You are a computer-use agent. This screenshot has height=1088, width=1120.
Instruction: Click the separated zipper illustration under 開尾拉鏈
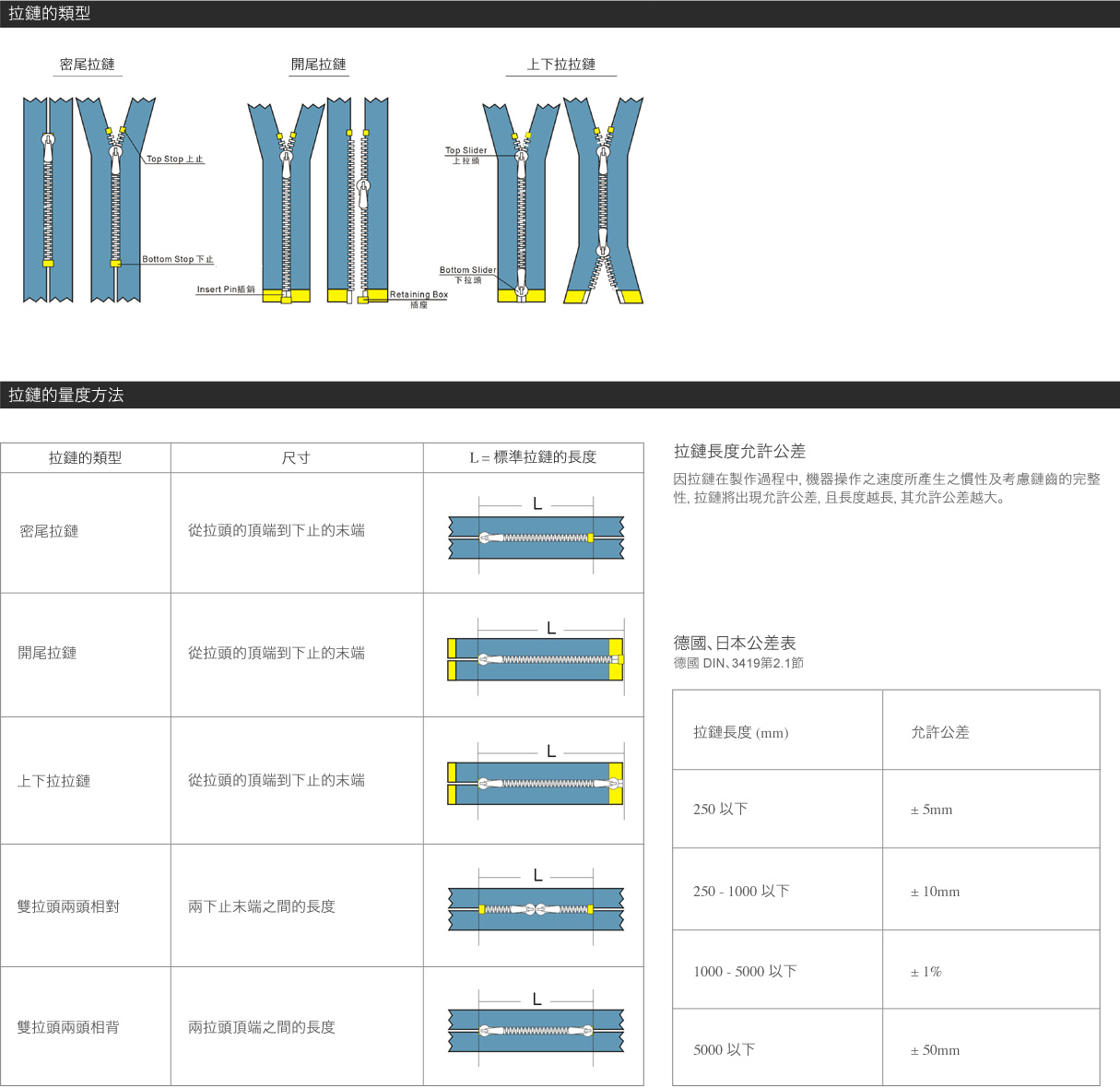[x=358, y=200]
